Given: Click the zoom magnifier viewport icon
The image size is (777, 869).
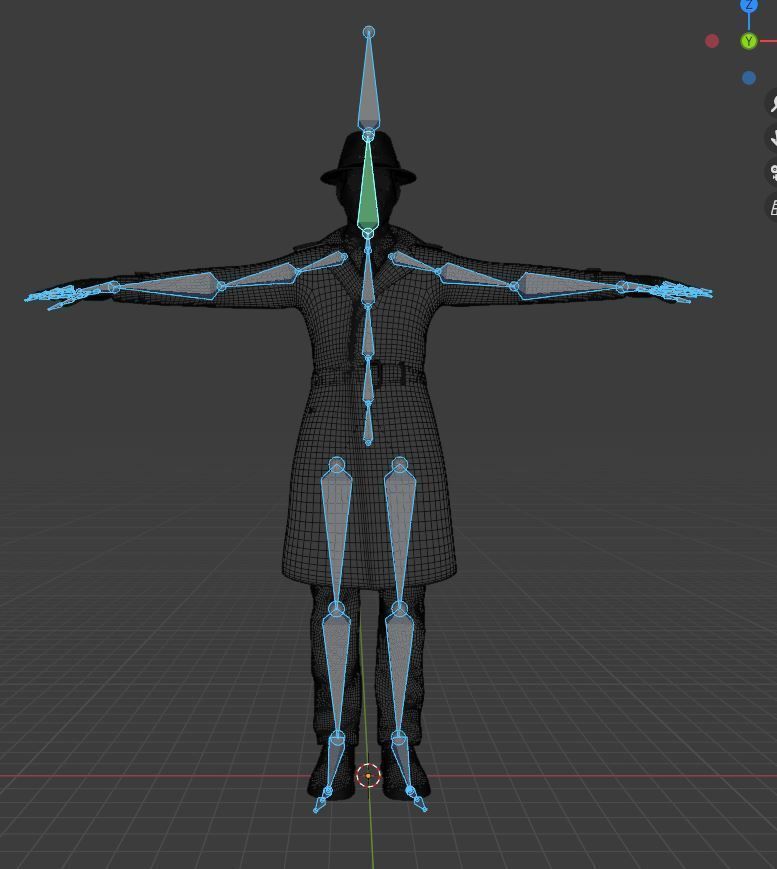Looking at the screenshot, I should (x=772, y=103).
